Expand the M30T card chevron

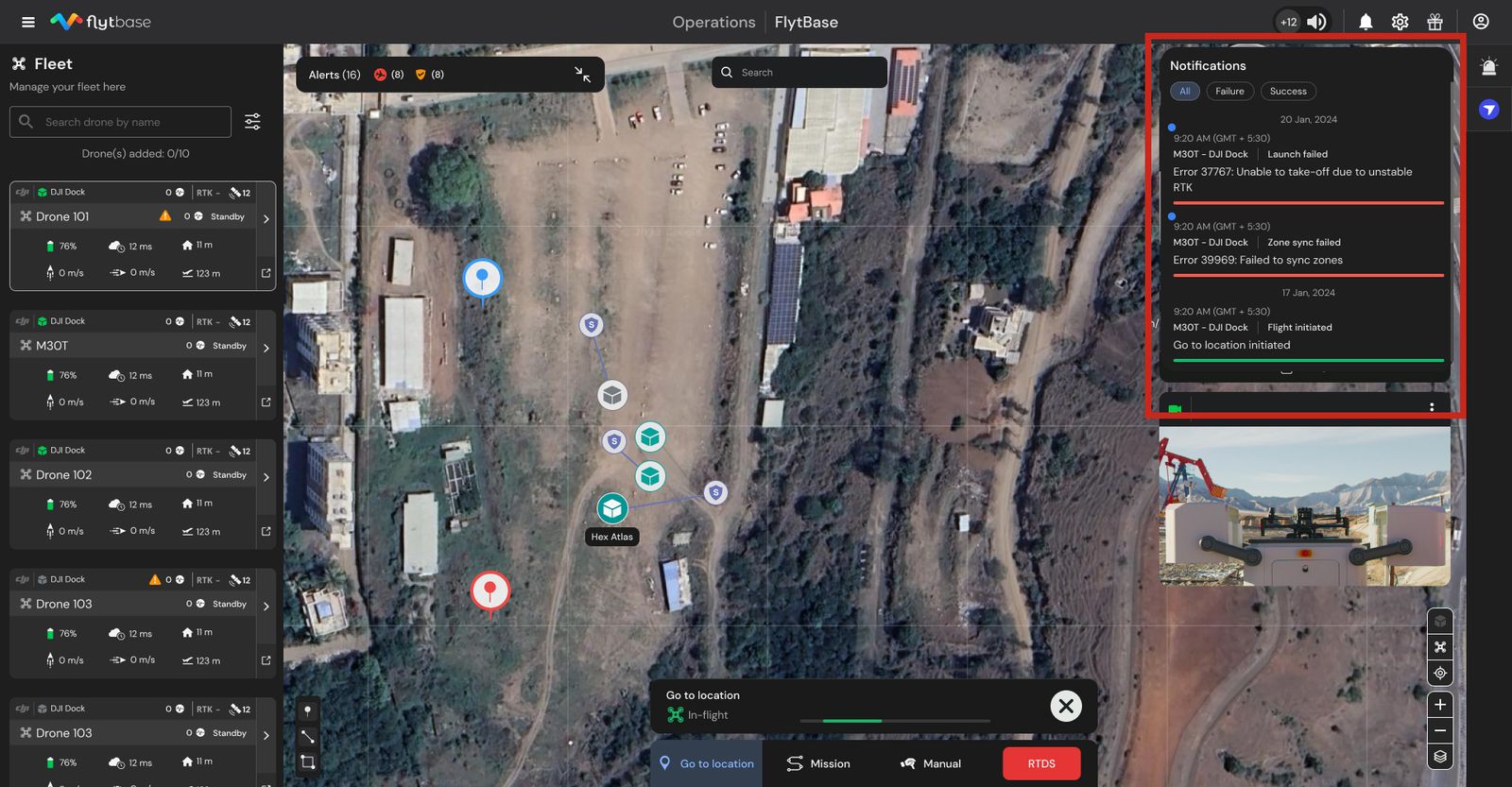tap(266, 348)
